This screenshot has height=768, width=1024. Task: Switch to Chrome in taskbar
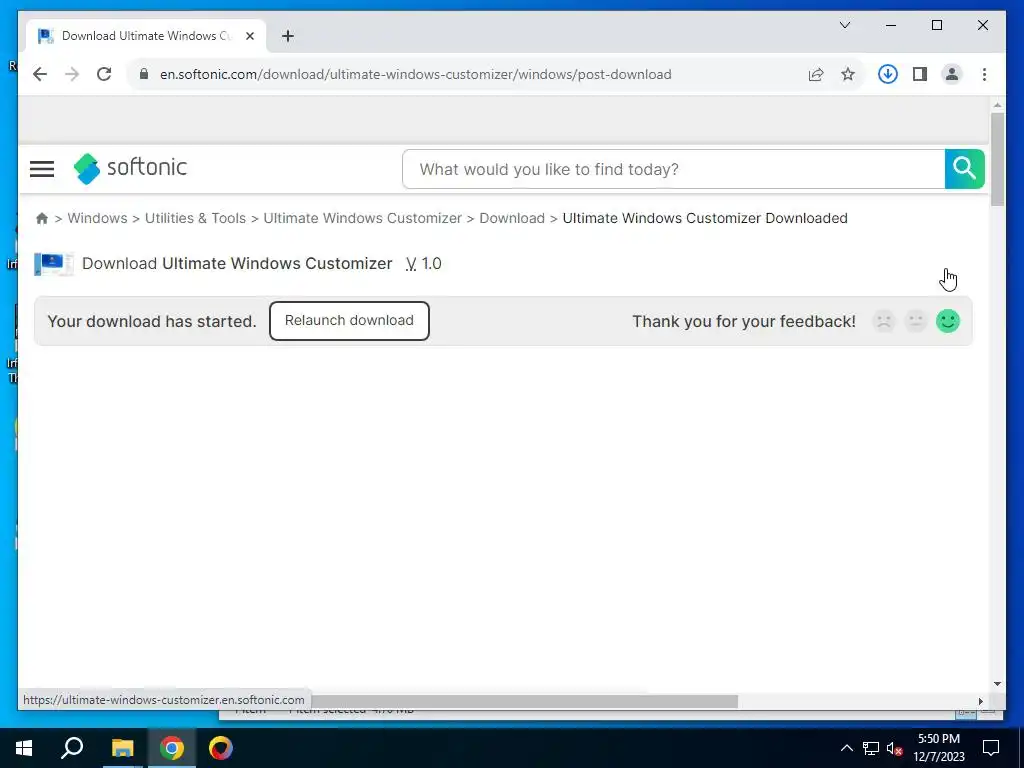point(172,748)
